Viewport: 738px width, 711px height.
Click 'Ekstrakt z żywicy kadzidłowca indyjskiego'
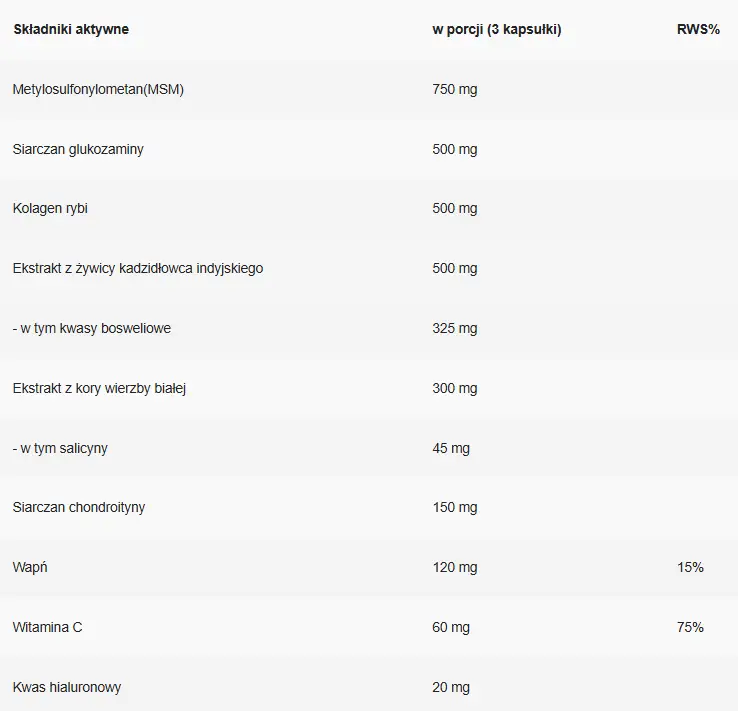pyautogui.click(x=138, y=268)
